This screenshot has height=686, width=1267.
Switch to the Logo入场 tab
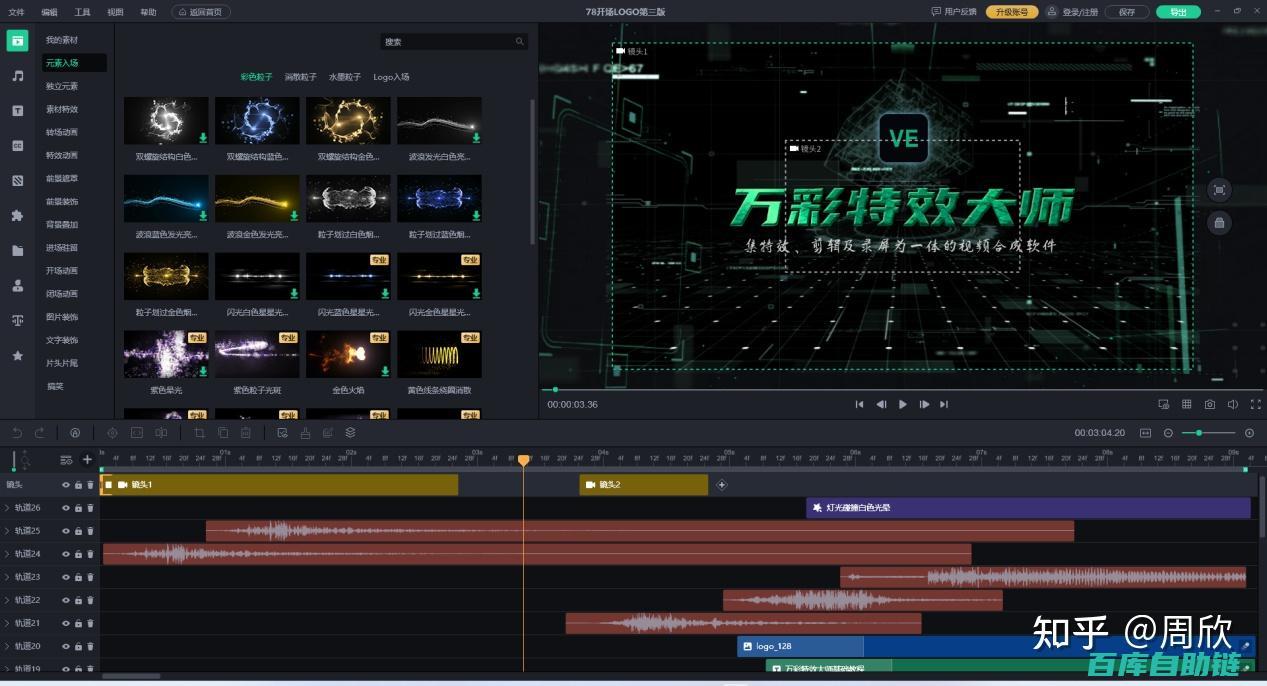(x=391, y=77)
